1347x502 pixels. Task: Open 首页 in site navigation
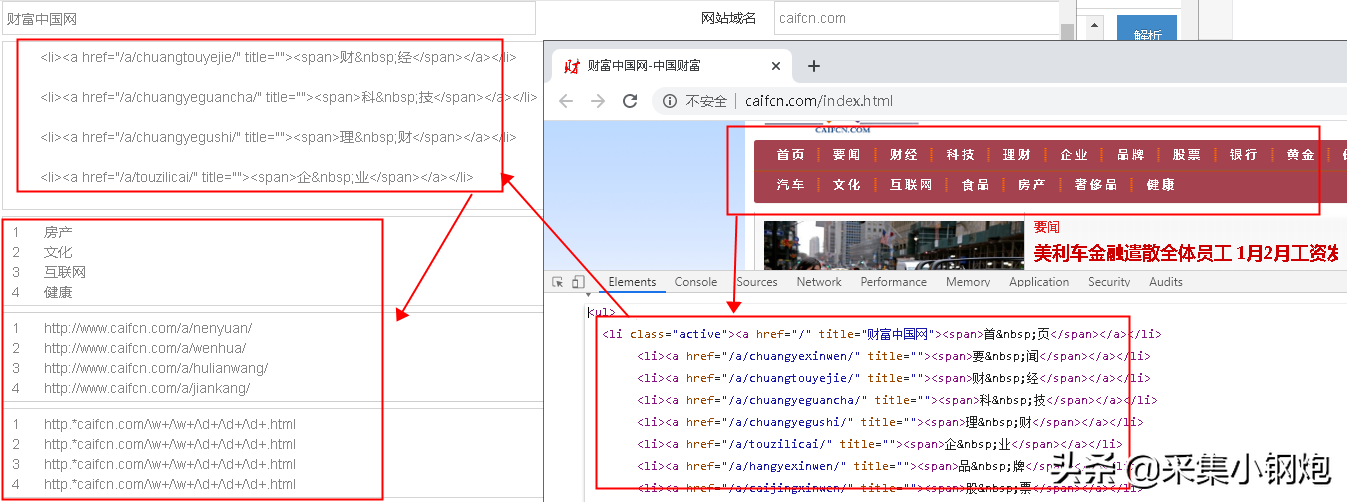tap(790, 155)
